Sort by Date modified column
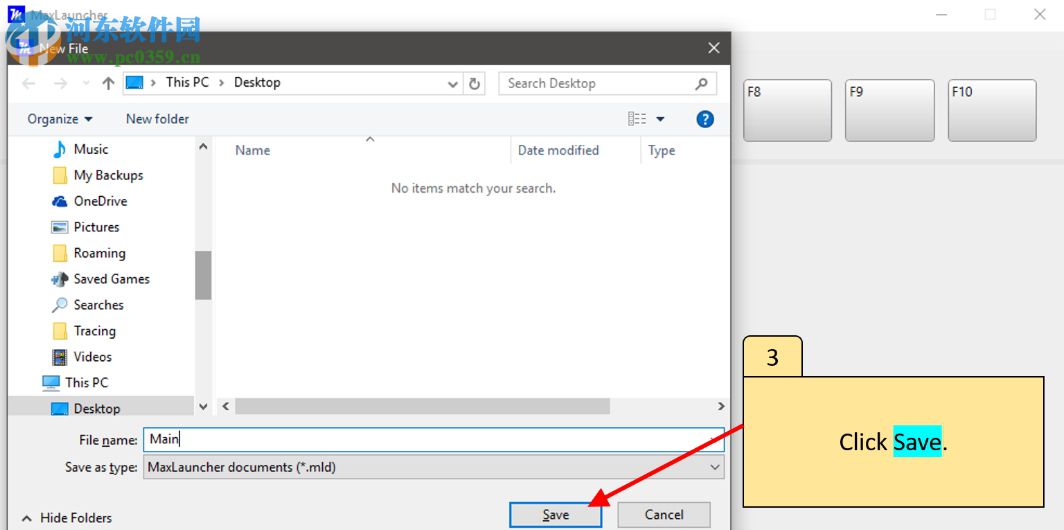 pos(558,151)
